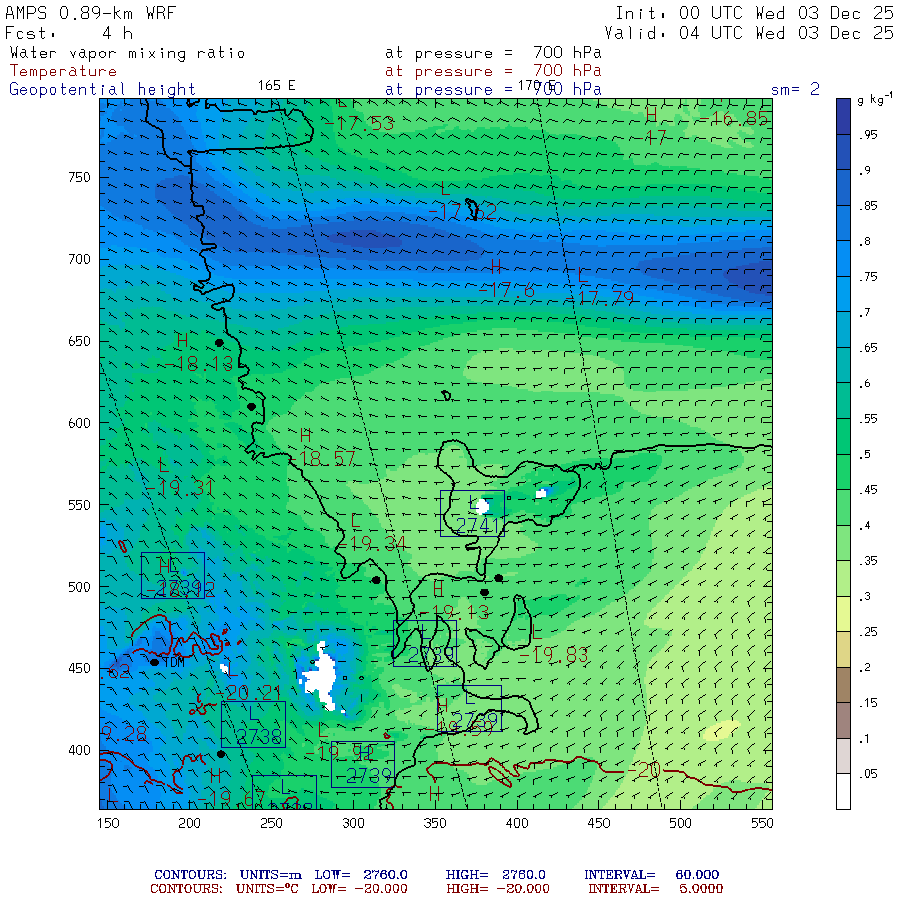The image size is (900, 900).
Task: Click the '-19.83' temperature low label
Action: click(x=554, y=655)
